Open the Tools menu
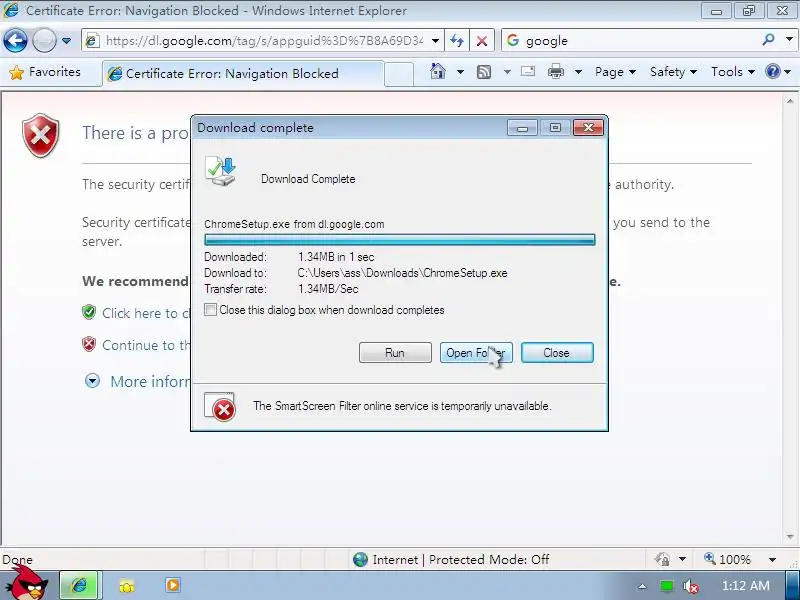 pyautogui.click(x=733, y=72)
